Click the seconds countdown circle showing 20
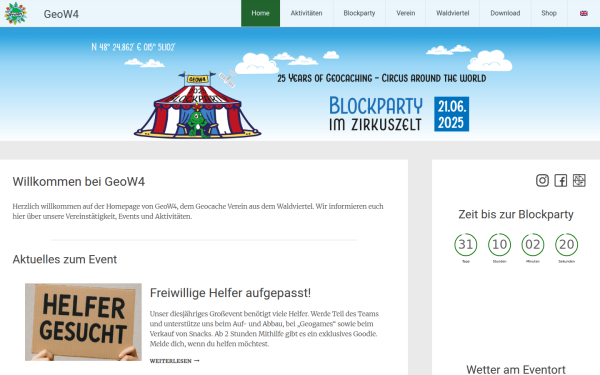This screenshot has width=600, height=375. coord(566,245)
